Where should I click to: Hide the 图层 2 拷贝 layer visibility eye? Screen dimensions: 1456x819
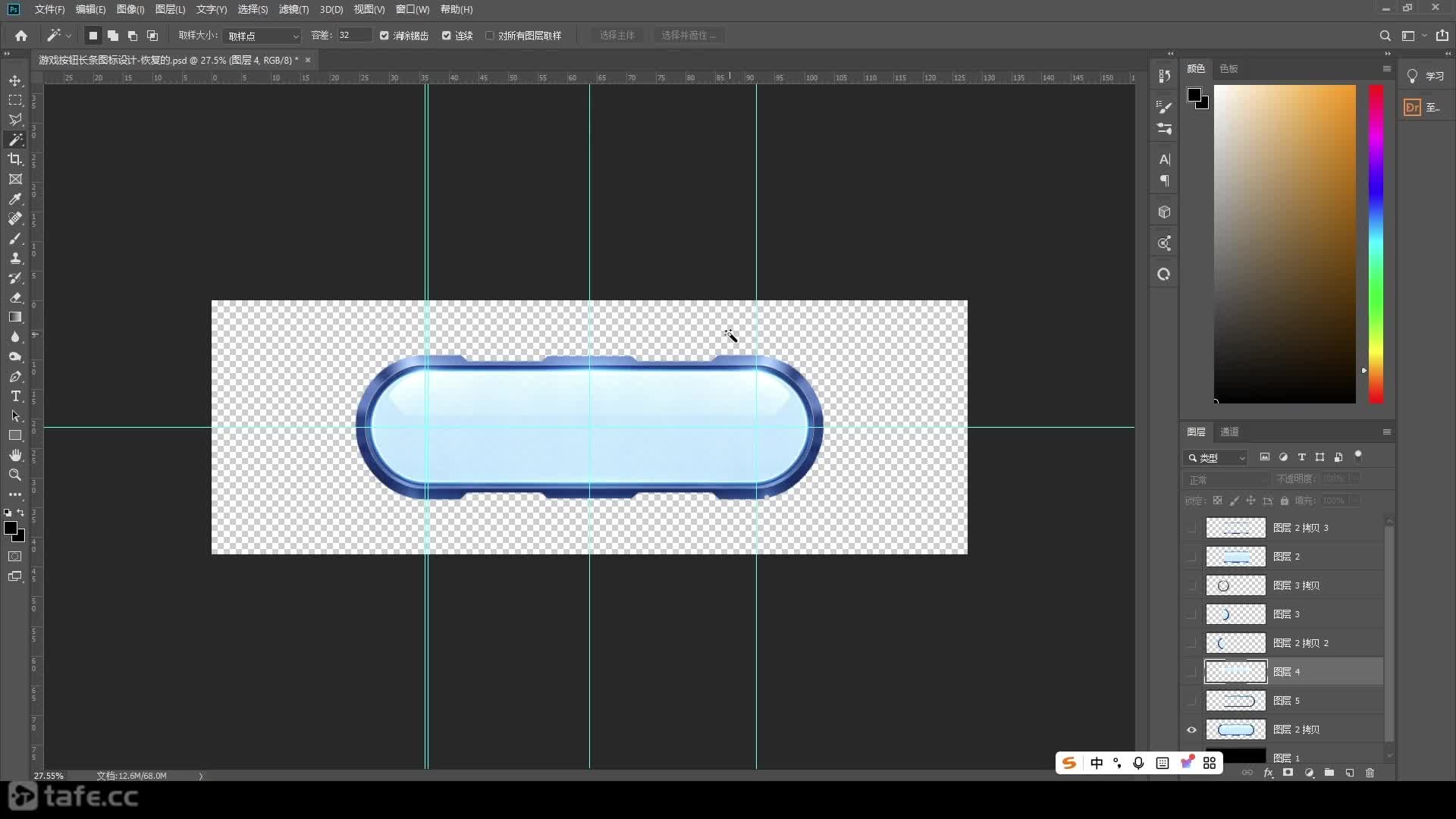pos(1191,730)
